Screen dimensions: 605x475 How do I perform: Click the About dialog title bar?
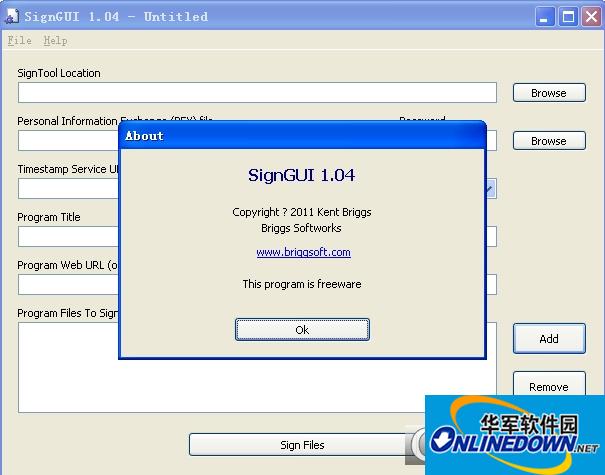[302, 136]
